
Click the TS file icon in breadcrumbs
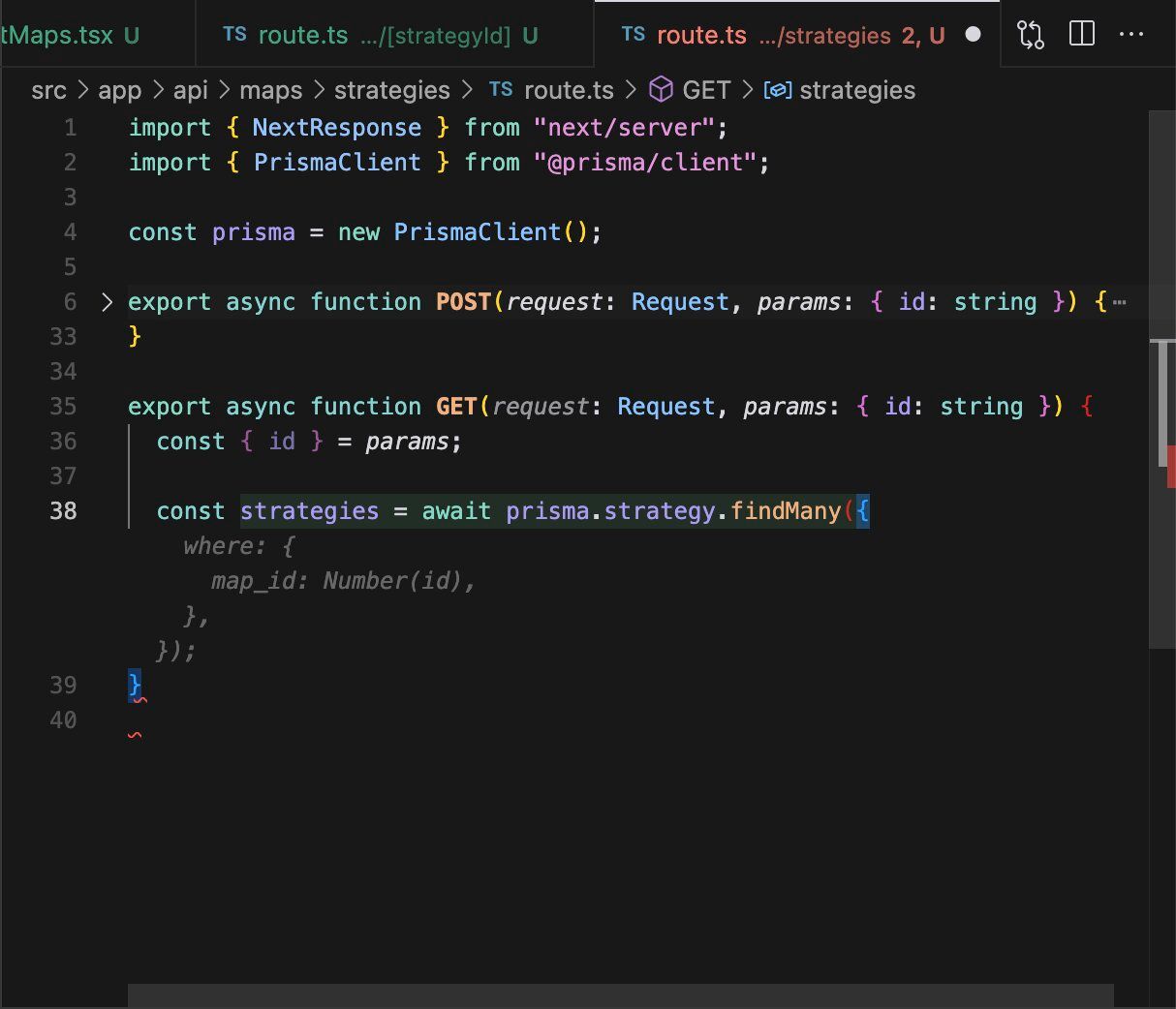point(501,89)
